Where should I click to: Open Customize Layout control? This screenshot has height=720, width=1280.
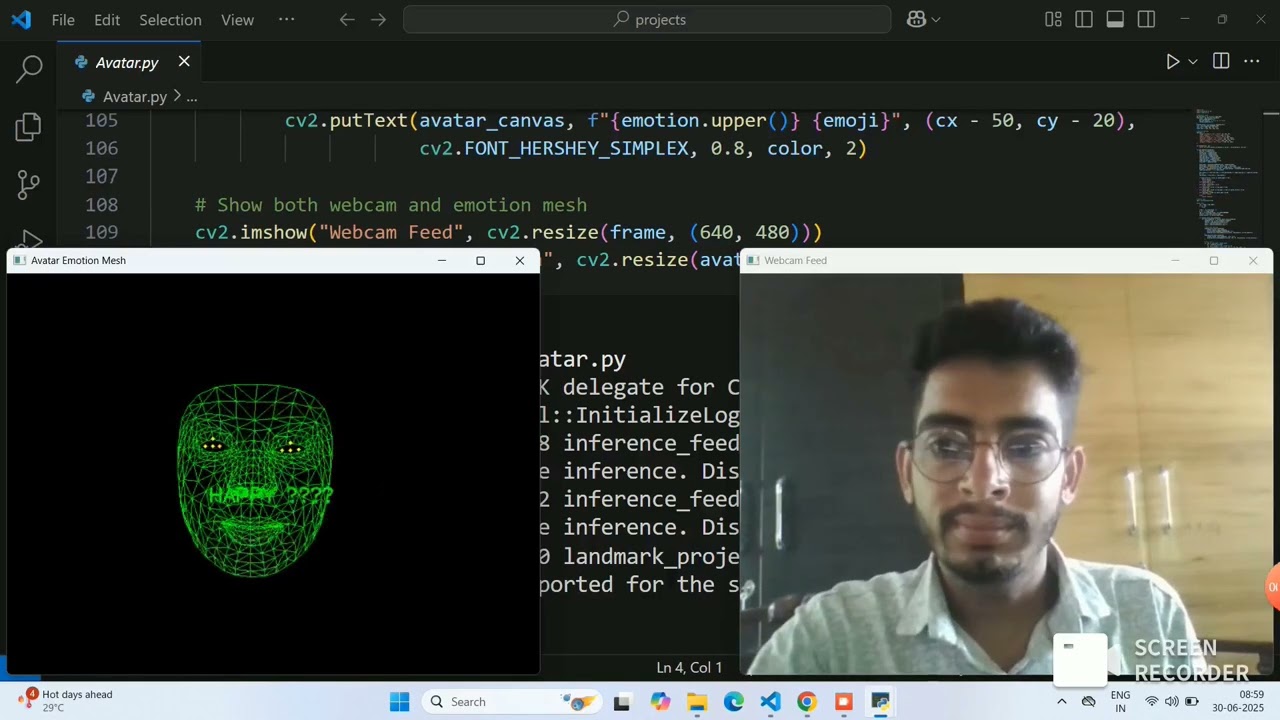(1053, 19)
